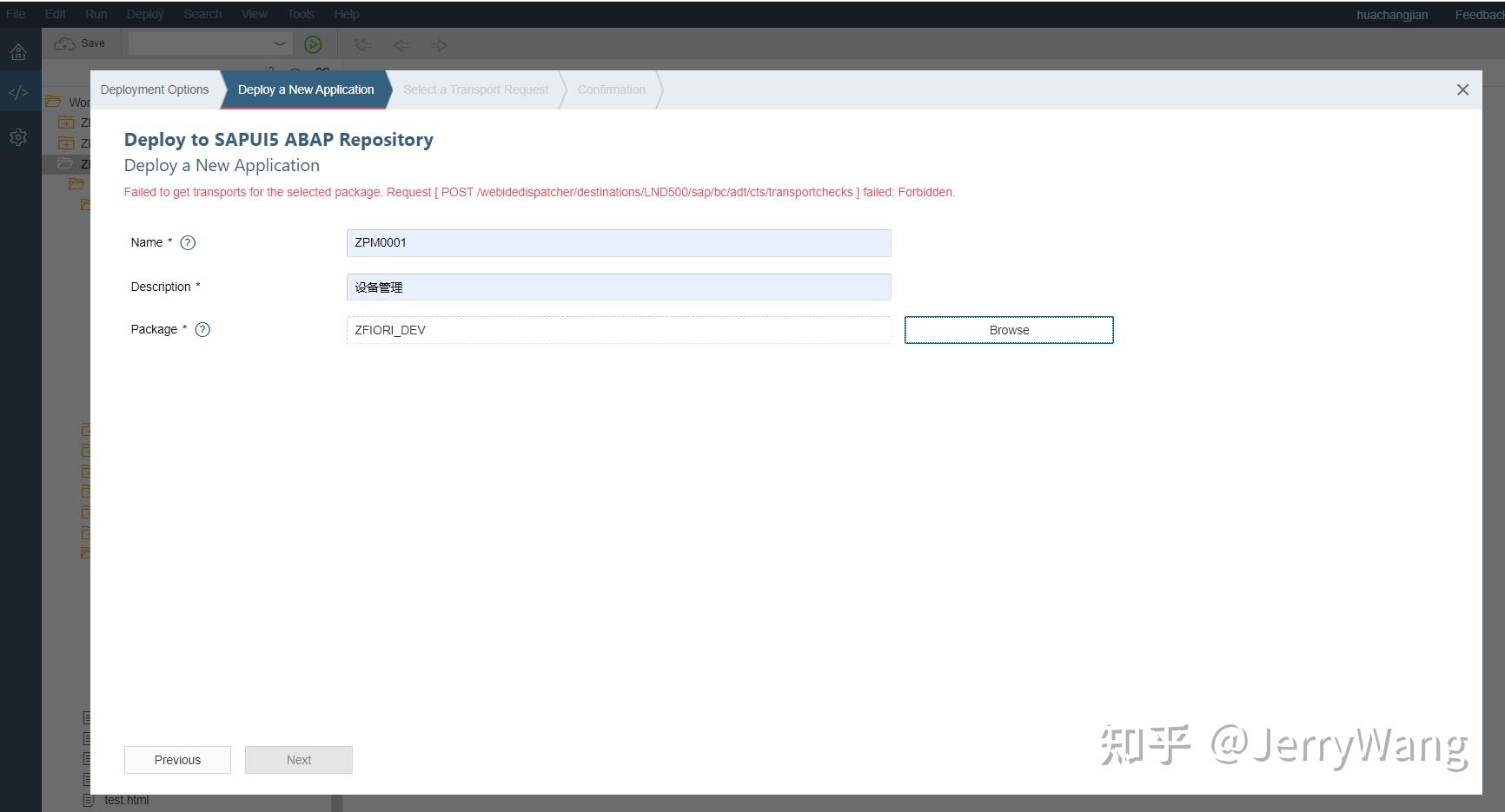Image resolution: width=1505 pixels, height=812 pixels.
Task: Click the Previous button
Action: point(177,759)
